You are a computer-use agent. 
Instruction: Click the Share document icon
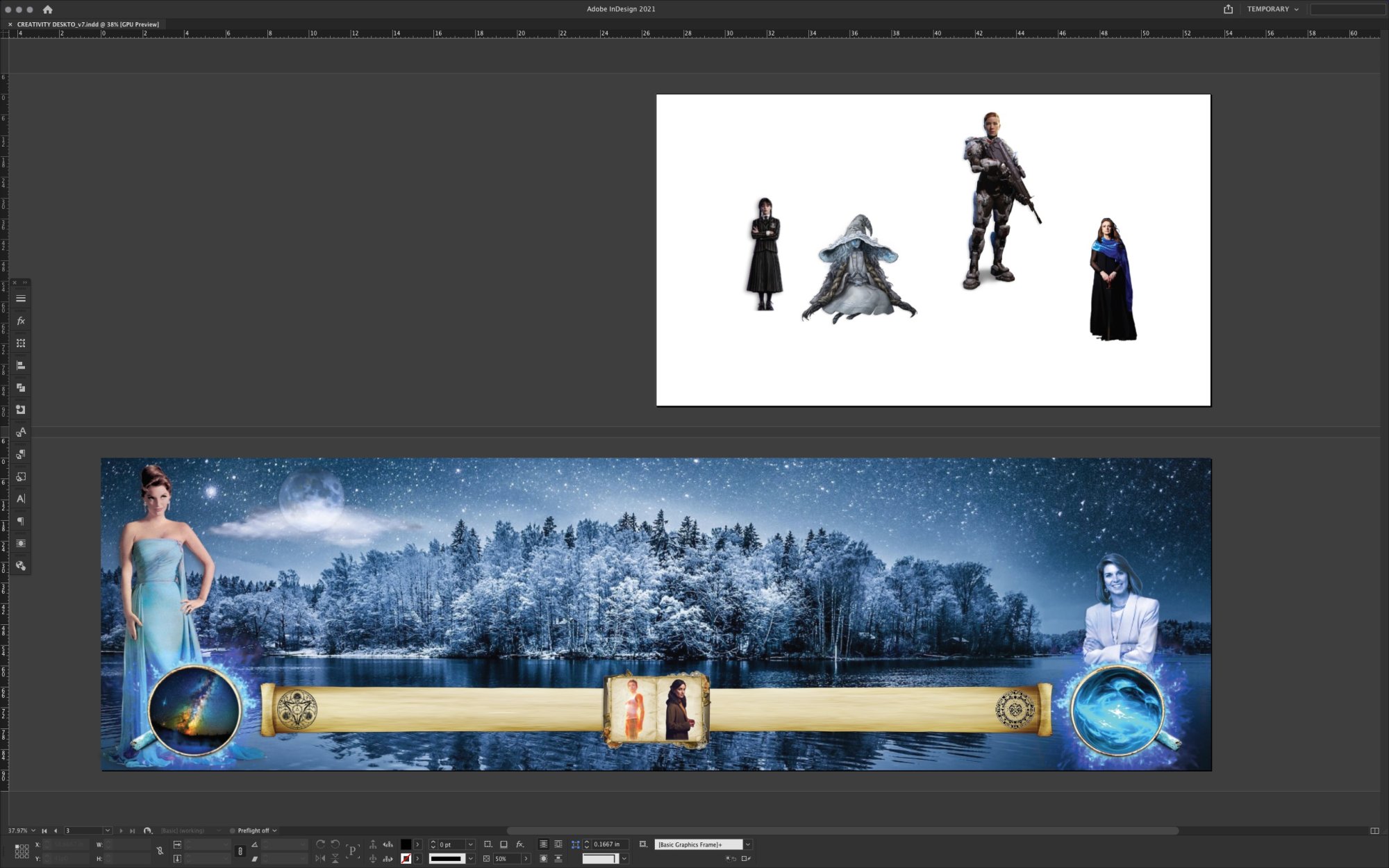pos(1228,9)
